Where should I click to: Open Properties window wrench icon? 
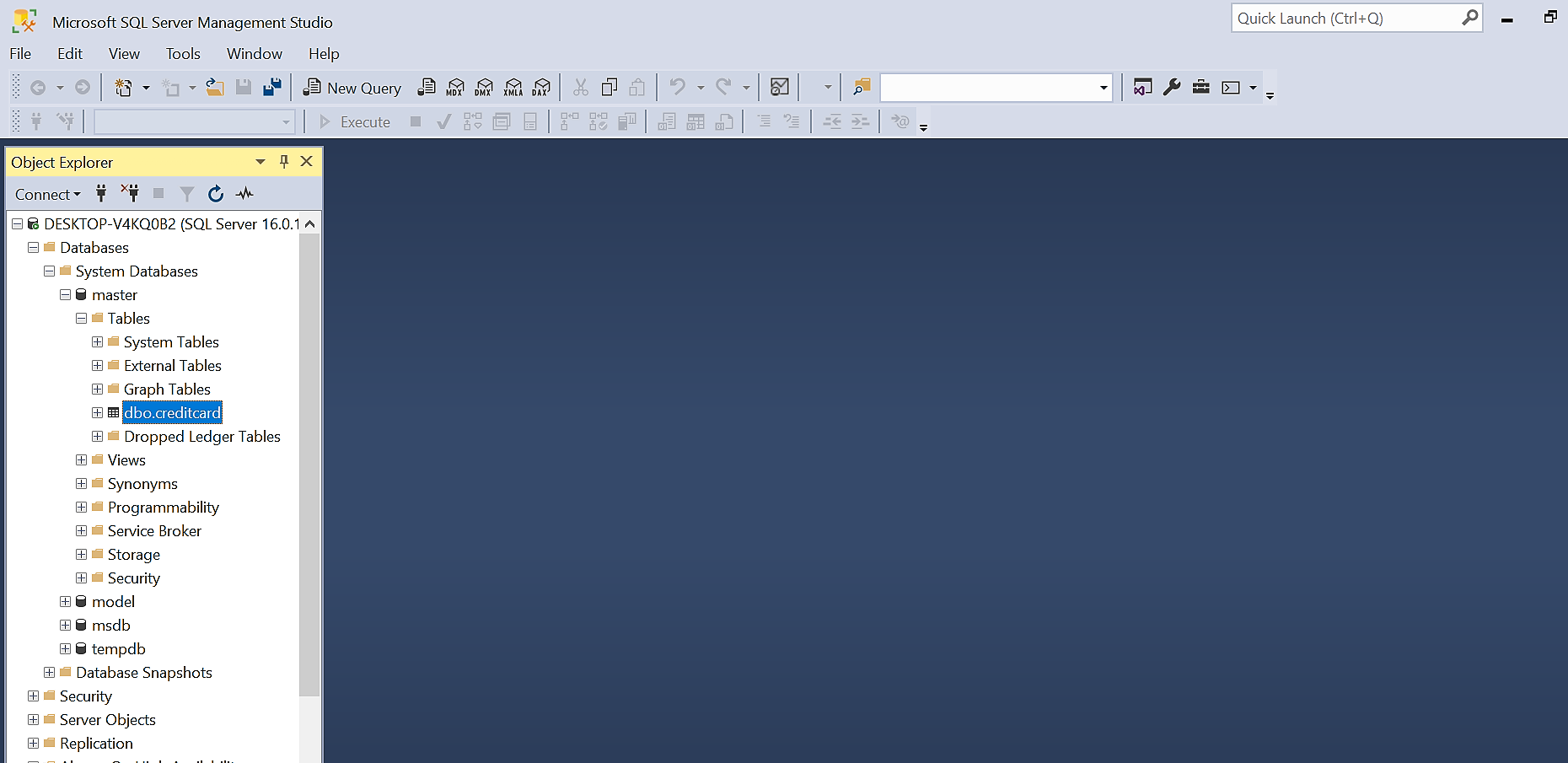tap(1172, 87)
